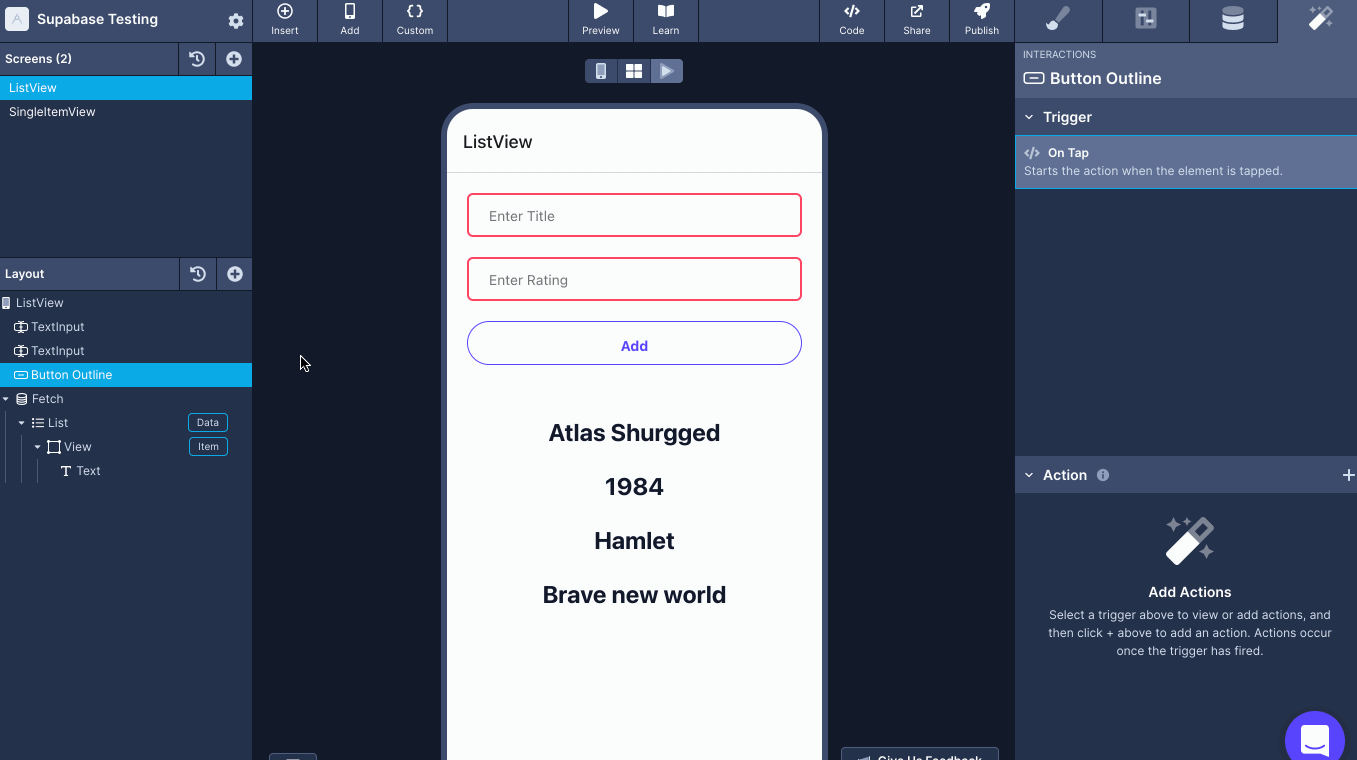
Task: Click the Action info icon
Action: point(1103,475)
